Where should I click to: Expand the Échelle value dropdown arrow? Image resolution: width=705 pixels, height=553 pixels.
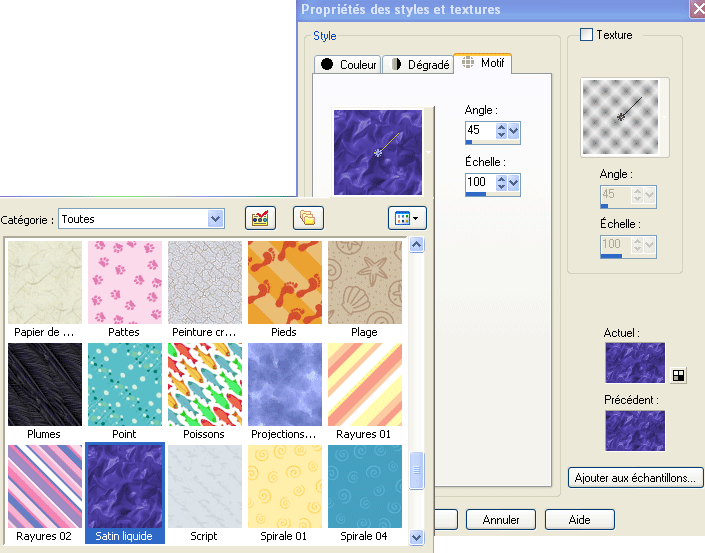(514, 183)
